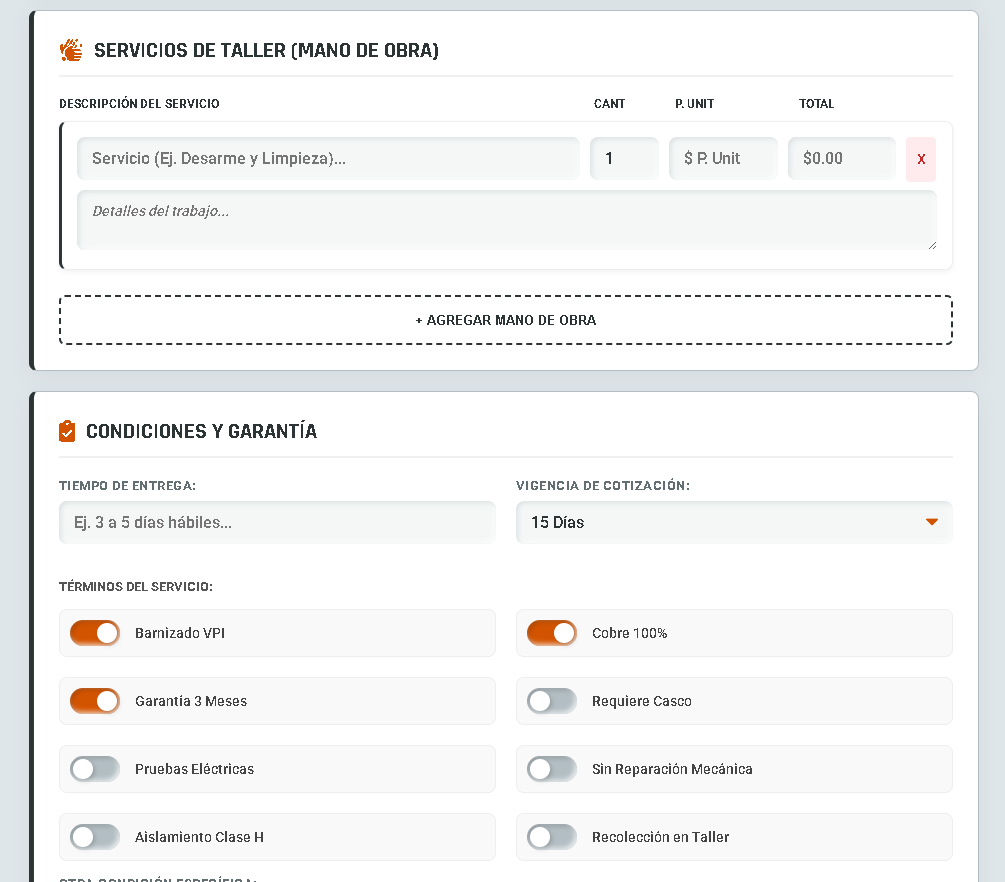The height and width of the screenshot is (882, 1005).
Task: Enable the Pruebas Eléctricas switch
Action: 95,769
